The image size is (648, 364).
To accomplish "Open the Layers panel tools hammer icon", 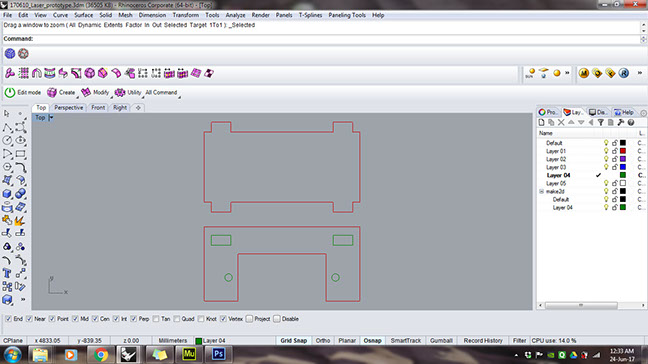I will tap(621, 123).
